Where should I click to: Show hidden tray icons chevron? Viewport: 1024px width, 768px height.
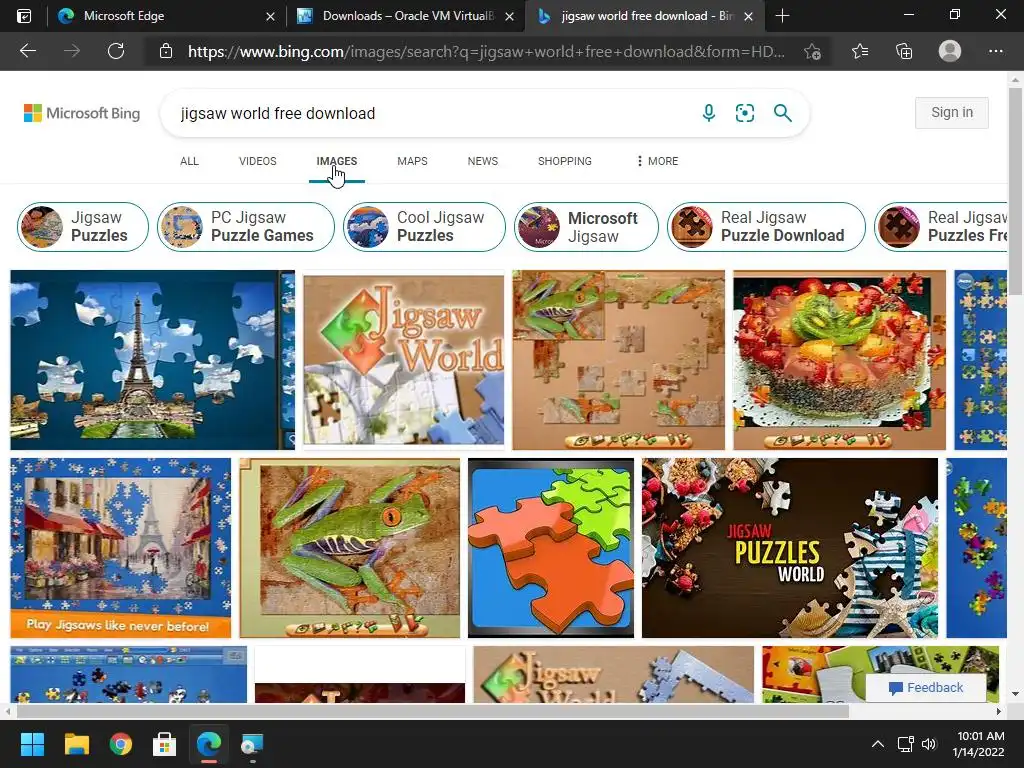pos(878,744)
